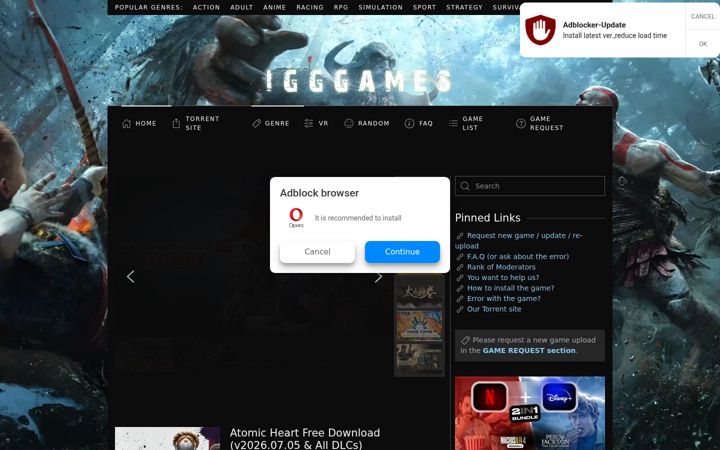720x450 pixels.
Task: Open the Netflix Disney+ 2in1 bundle ad
Action: coord(530,413)
